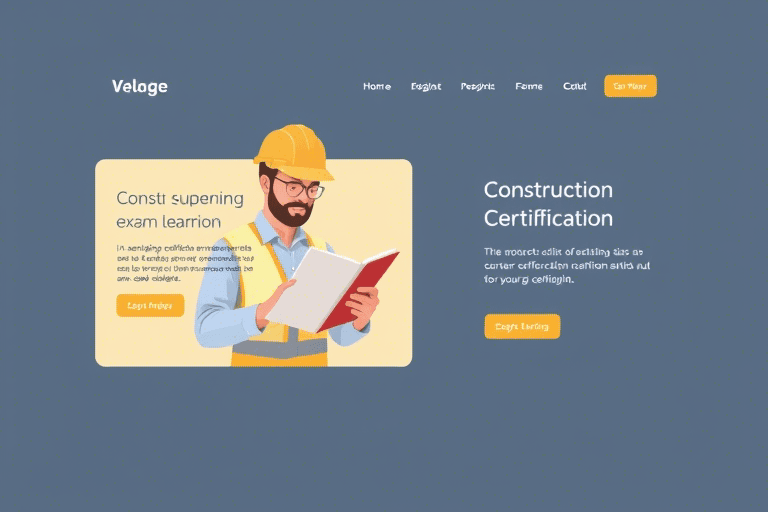Click the paragraph under Construction Certification
Image resolution: width=768 pixels, height=512 pixels.
click(567, 266)
